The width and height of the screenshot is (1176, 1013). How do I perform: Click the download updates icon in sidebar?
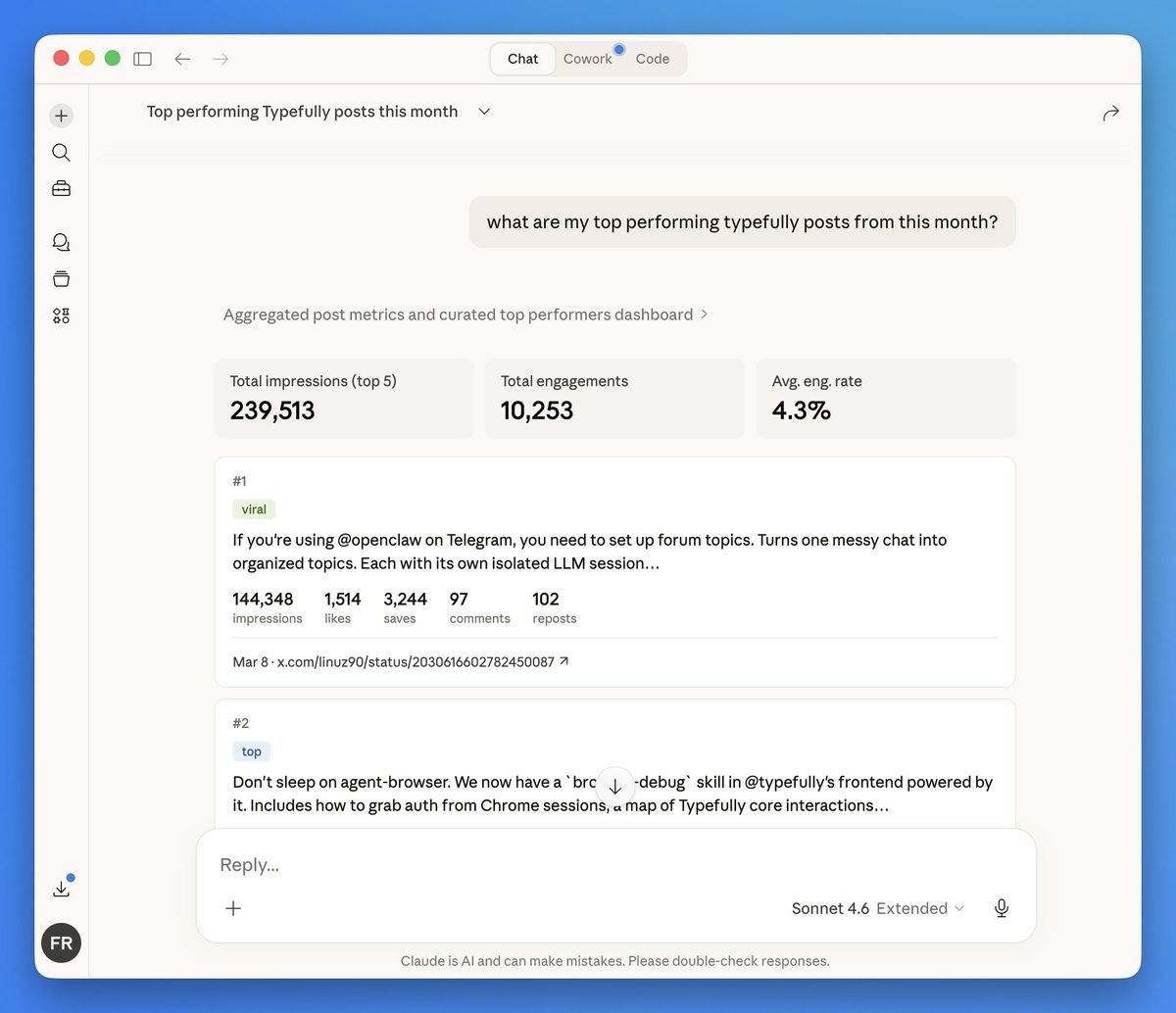click(x=61, y=888)
